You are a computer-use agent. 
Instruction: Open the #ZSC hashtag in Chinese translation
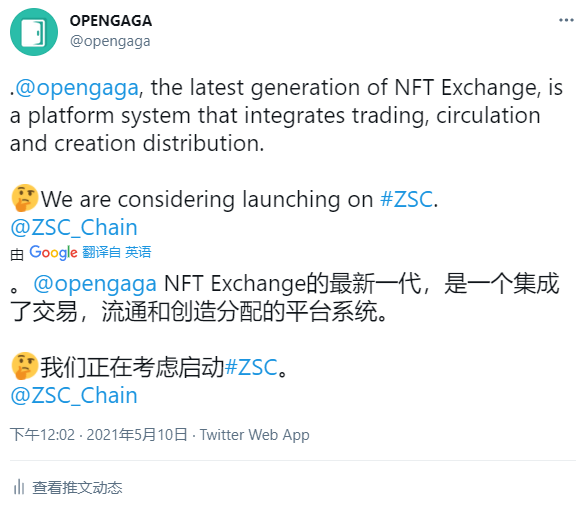[251, 367]
